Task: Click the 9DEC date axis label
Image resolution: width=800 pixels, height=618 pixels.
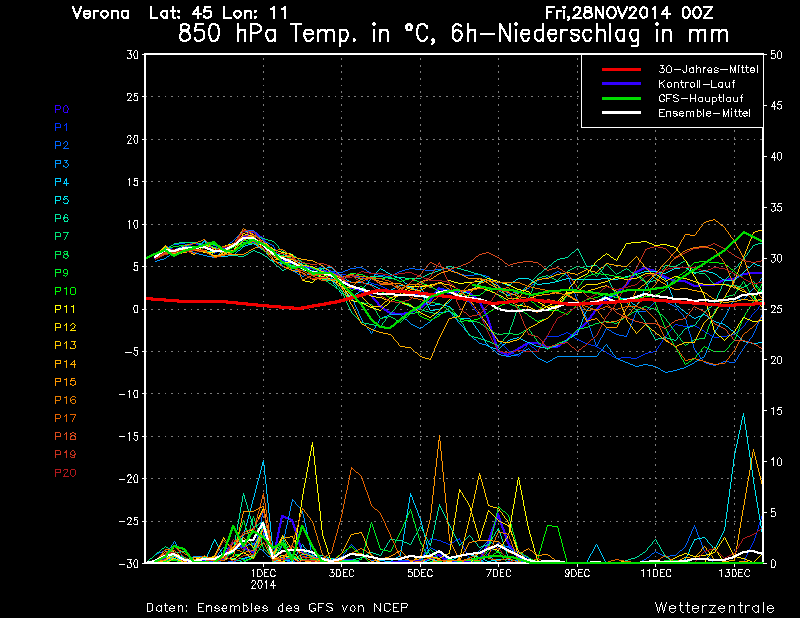Action: click(577, 573)
